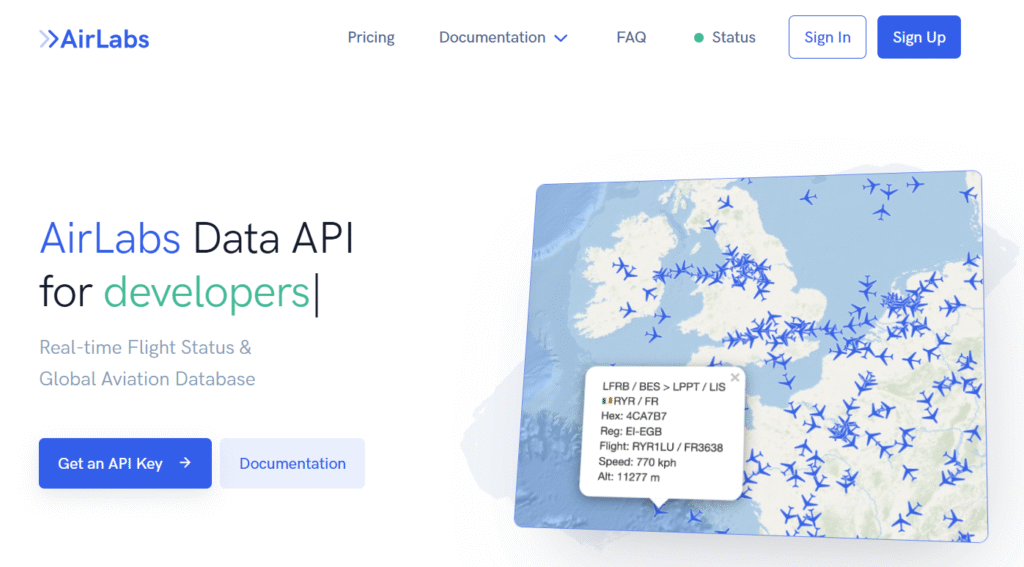Click the green "developers" headline text
1024x567 pixels.
coord(207,292)
